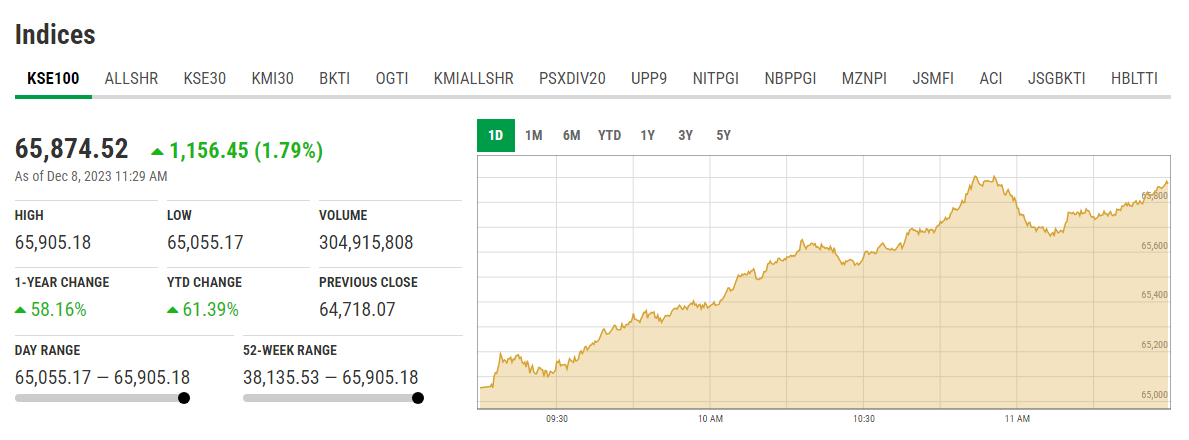Open the KSE30 index tab
This screenshot has height=440, width=1189.
point(205,78)
